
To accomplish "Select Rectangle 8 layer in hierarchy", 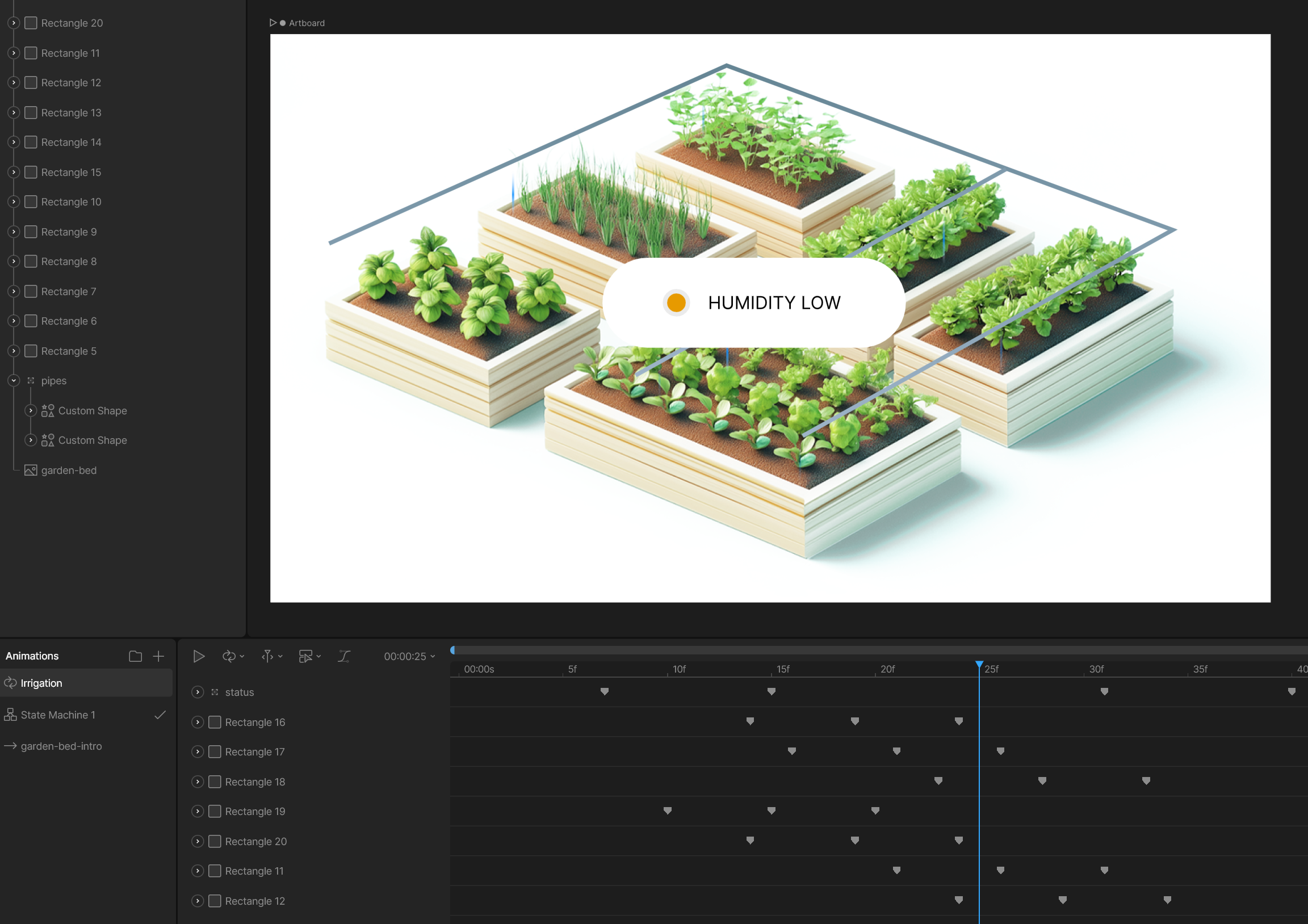I will tap(69, 262).
